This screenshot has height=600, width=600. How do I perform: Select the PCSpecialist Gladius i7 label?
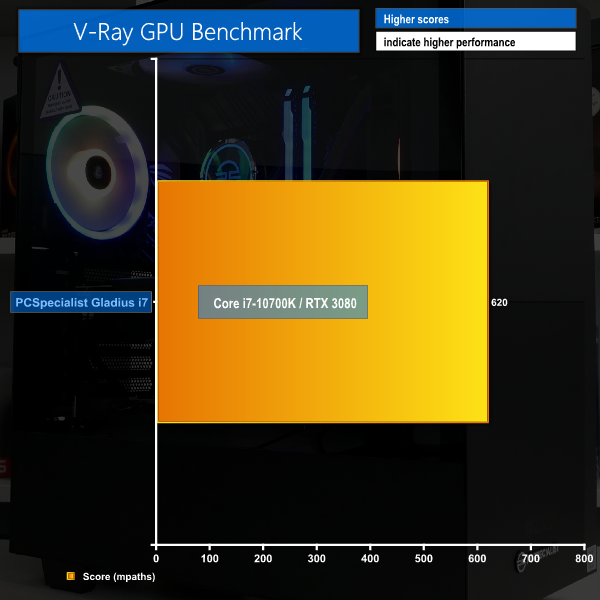pos(81,302)
